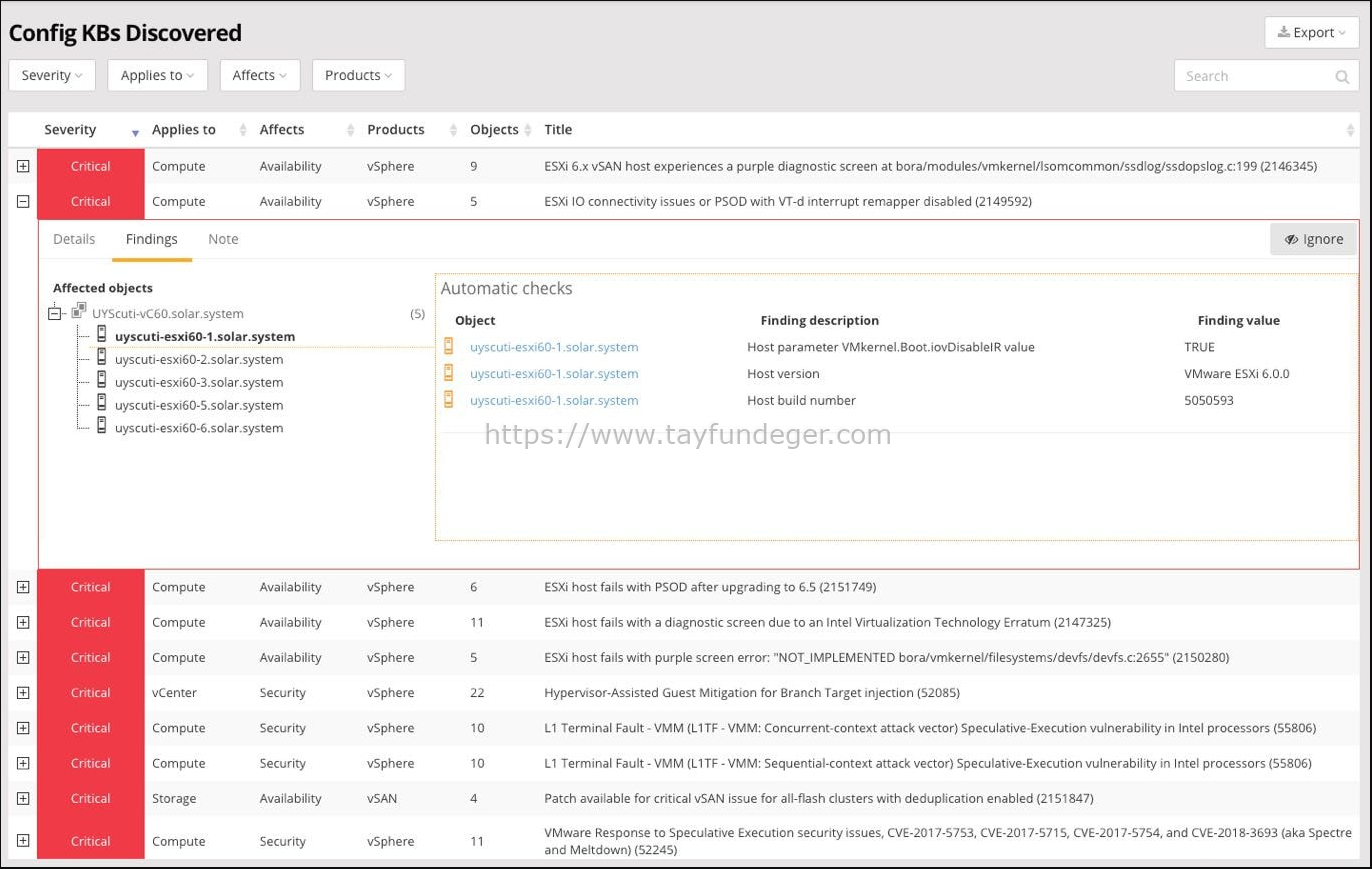This screenshot has width=1372, height=869.
Task: Click objects count "22" in vCenter row
Action: click(477, 692)
